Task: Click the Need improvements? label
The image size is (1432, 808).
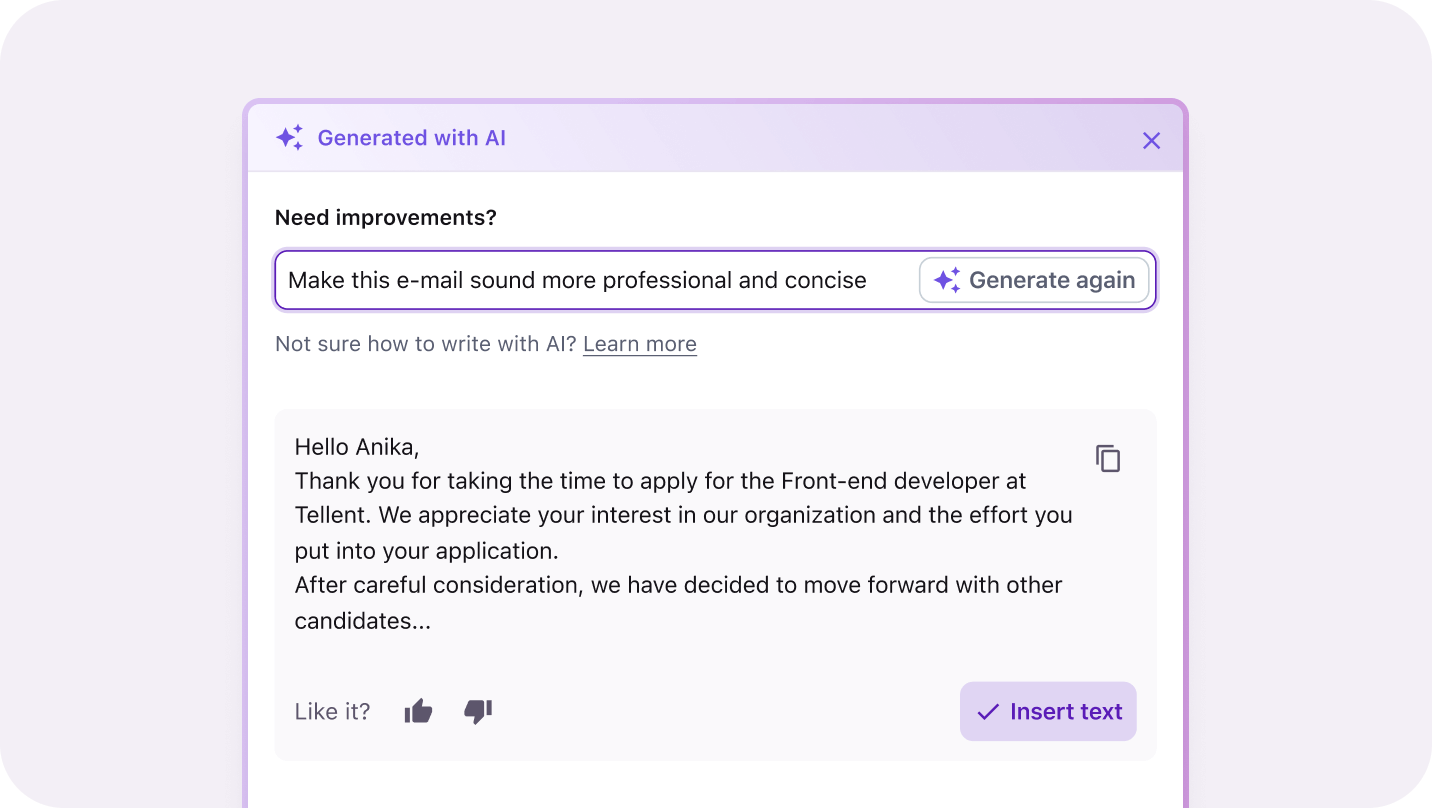Action: 385,218
